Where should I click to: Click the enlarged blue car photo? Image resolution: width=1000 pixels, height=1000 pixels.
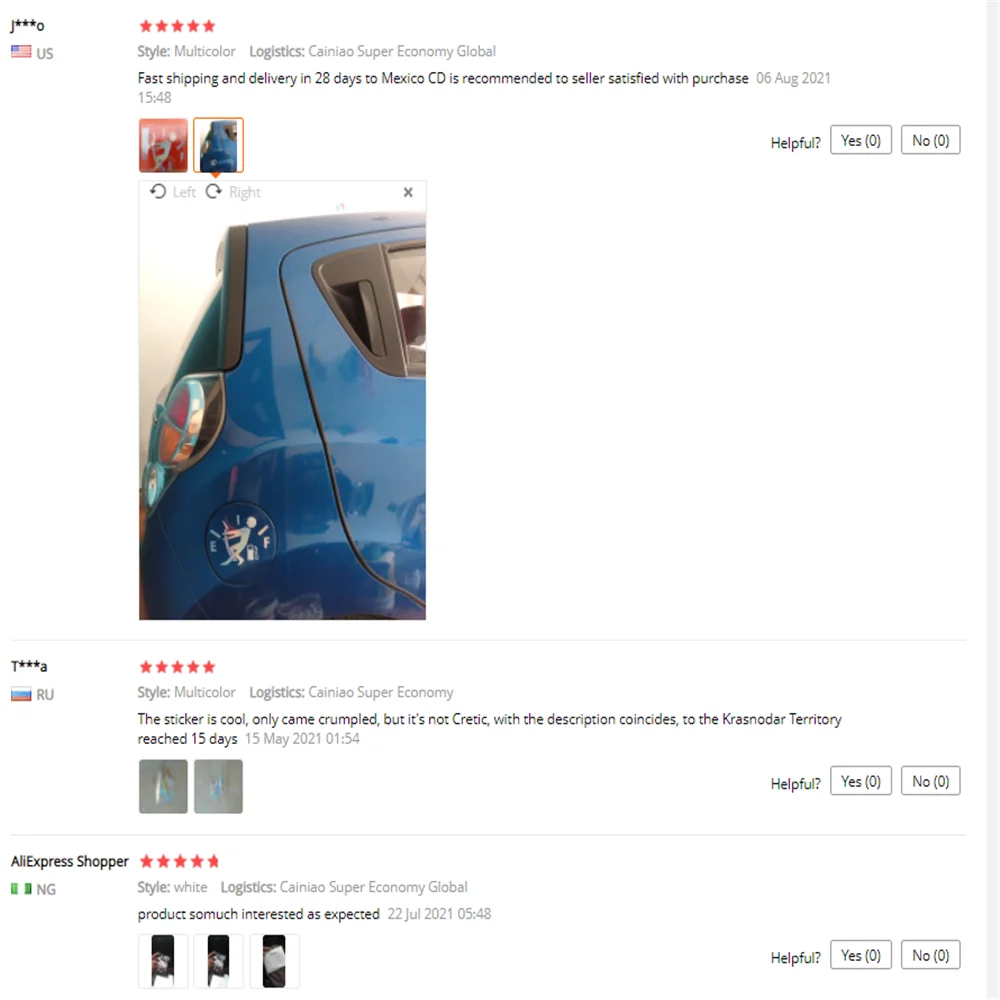tap(283, 413)
